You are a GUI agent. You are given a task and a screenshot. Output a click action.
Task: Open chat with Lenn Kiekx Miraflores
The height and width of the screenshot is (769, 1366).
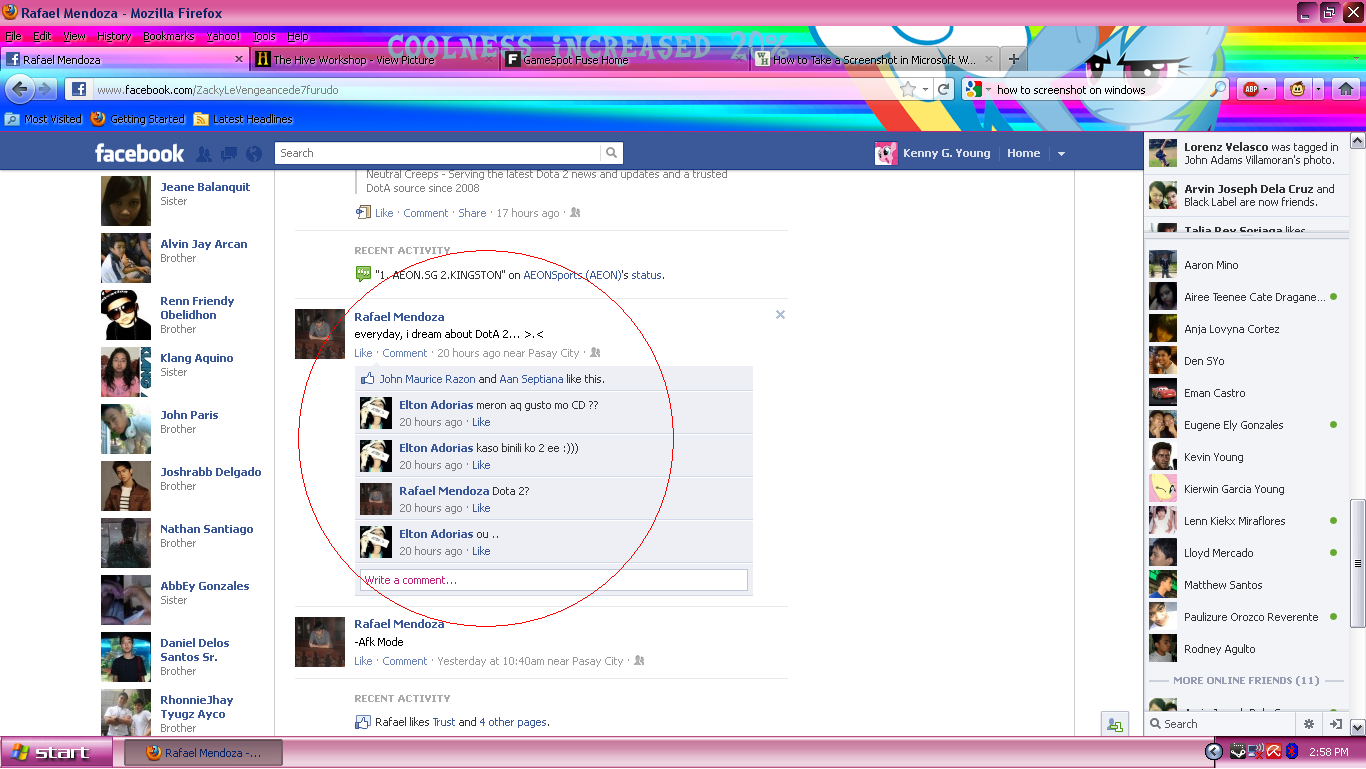1246,521
